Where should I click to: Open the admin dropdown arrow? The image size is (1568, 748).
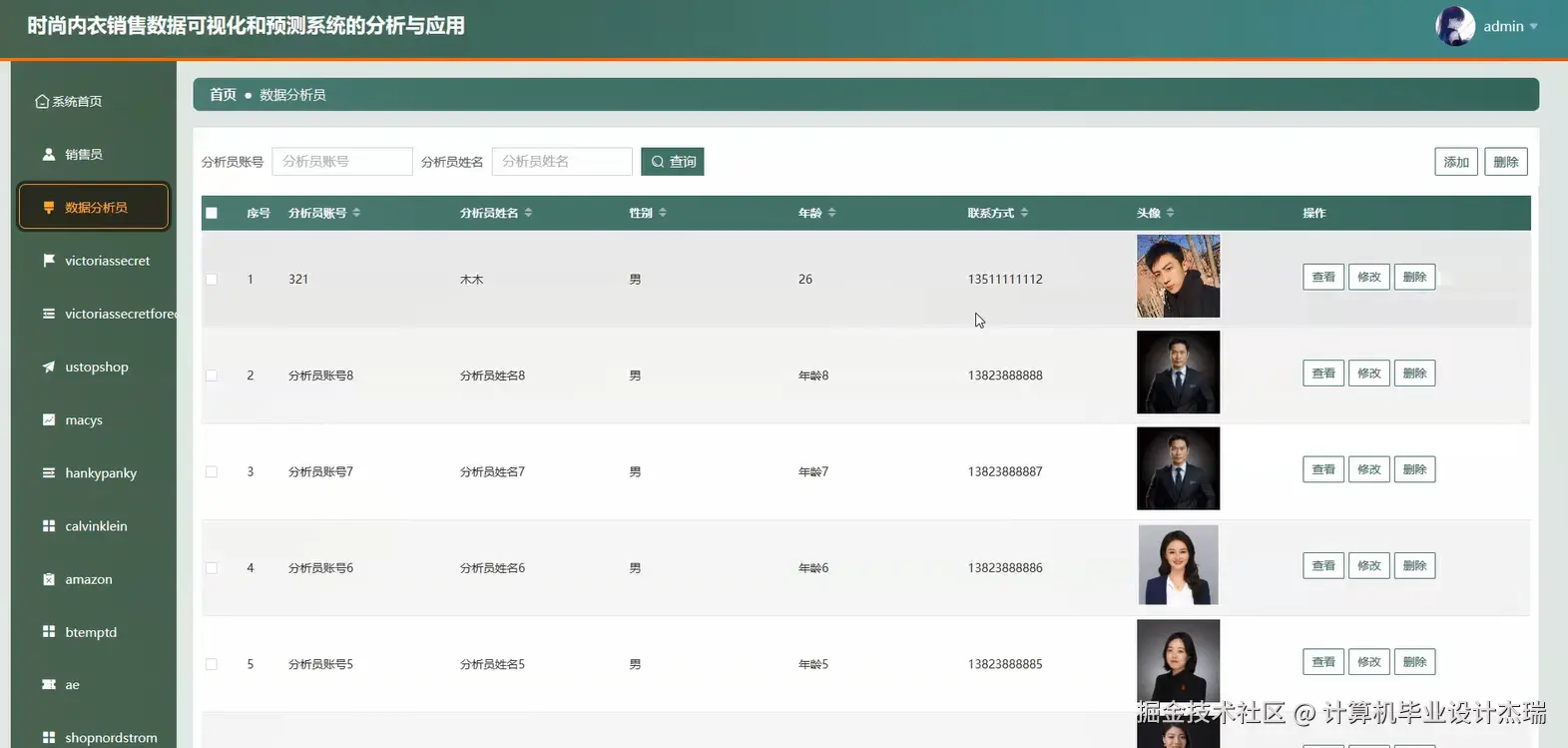coord(1534,27)
